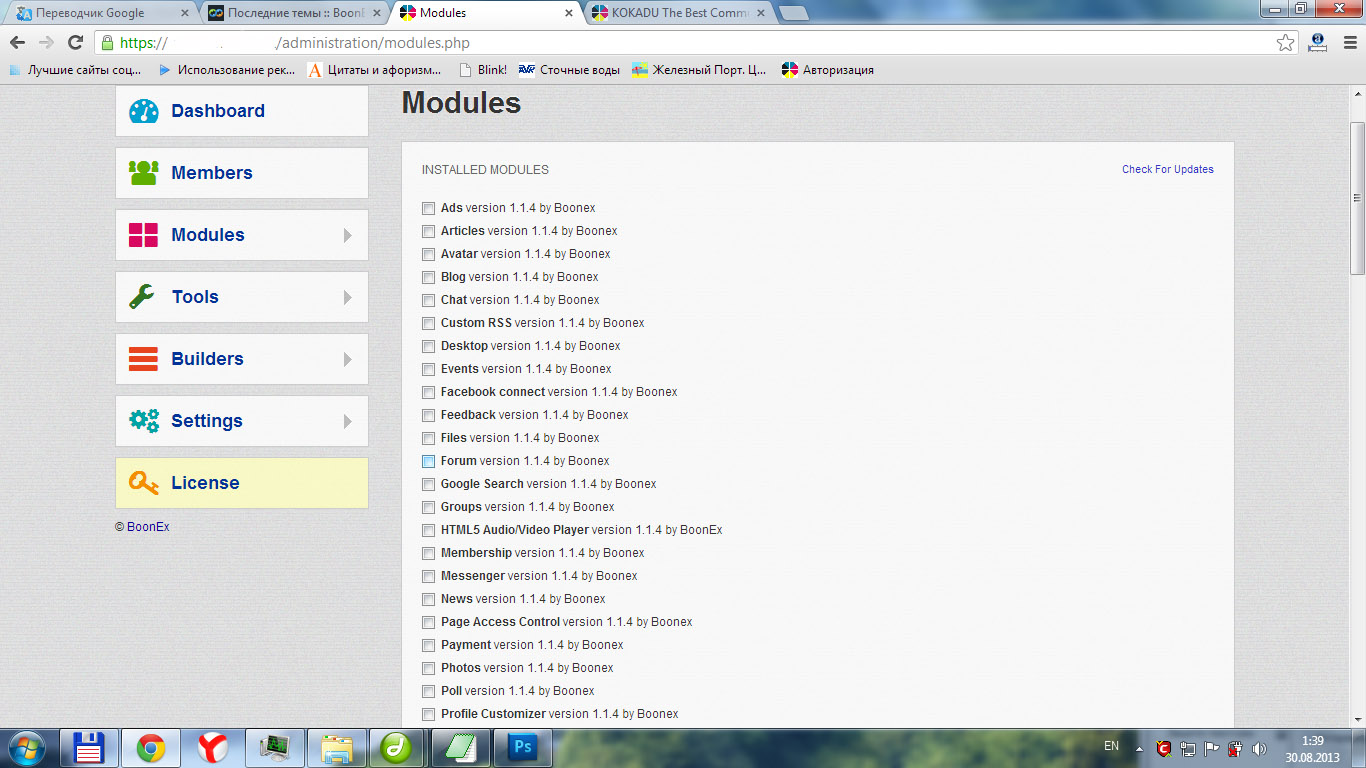Screen dimensions: 1366x768
Task: Open the file explorer taskbar icon
Action: pos(336,748)
